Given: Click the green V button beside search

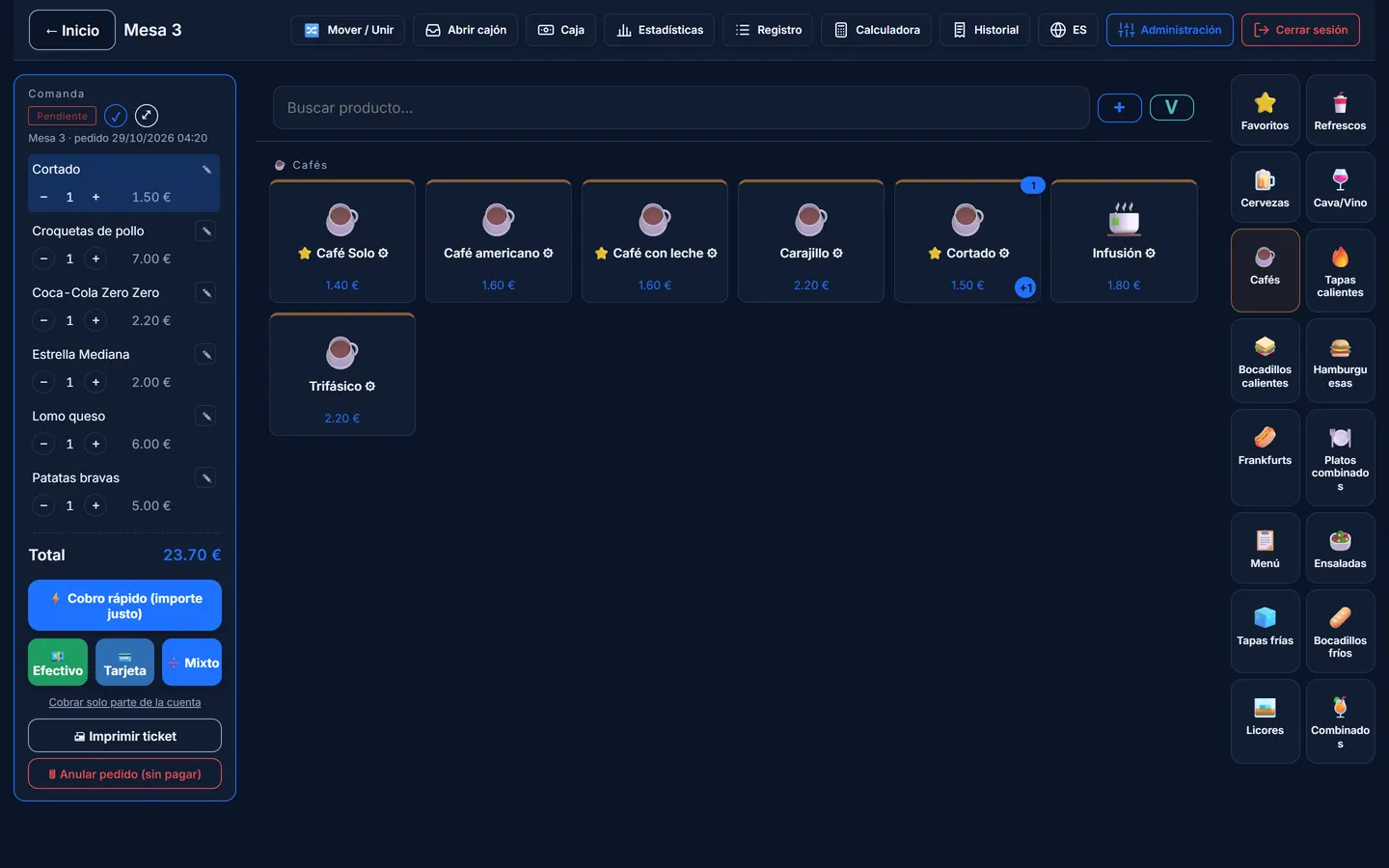Looking at the screenshot, I should tap(1171, 108).
